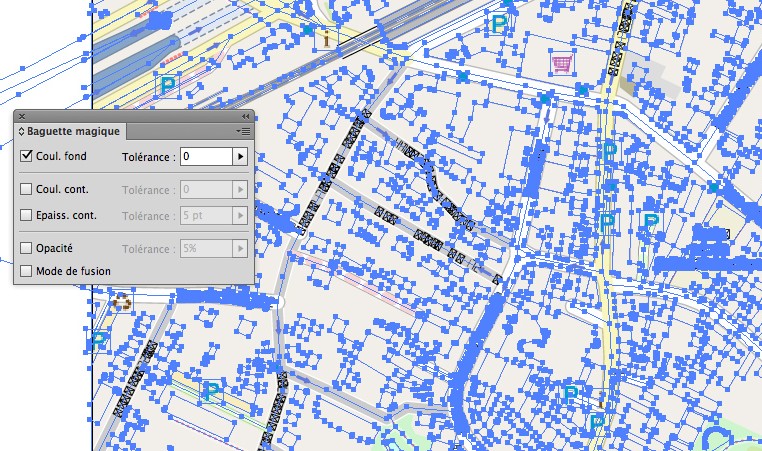Click the Opacité tolerance arrow
The width and height of the screenshot is (762, 451).
coord(239,248)
